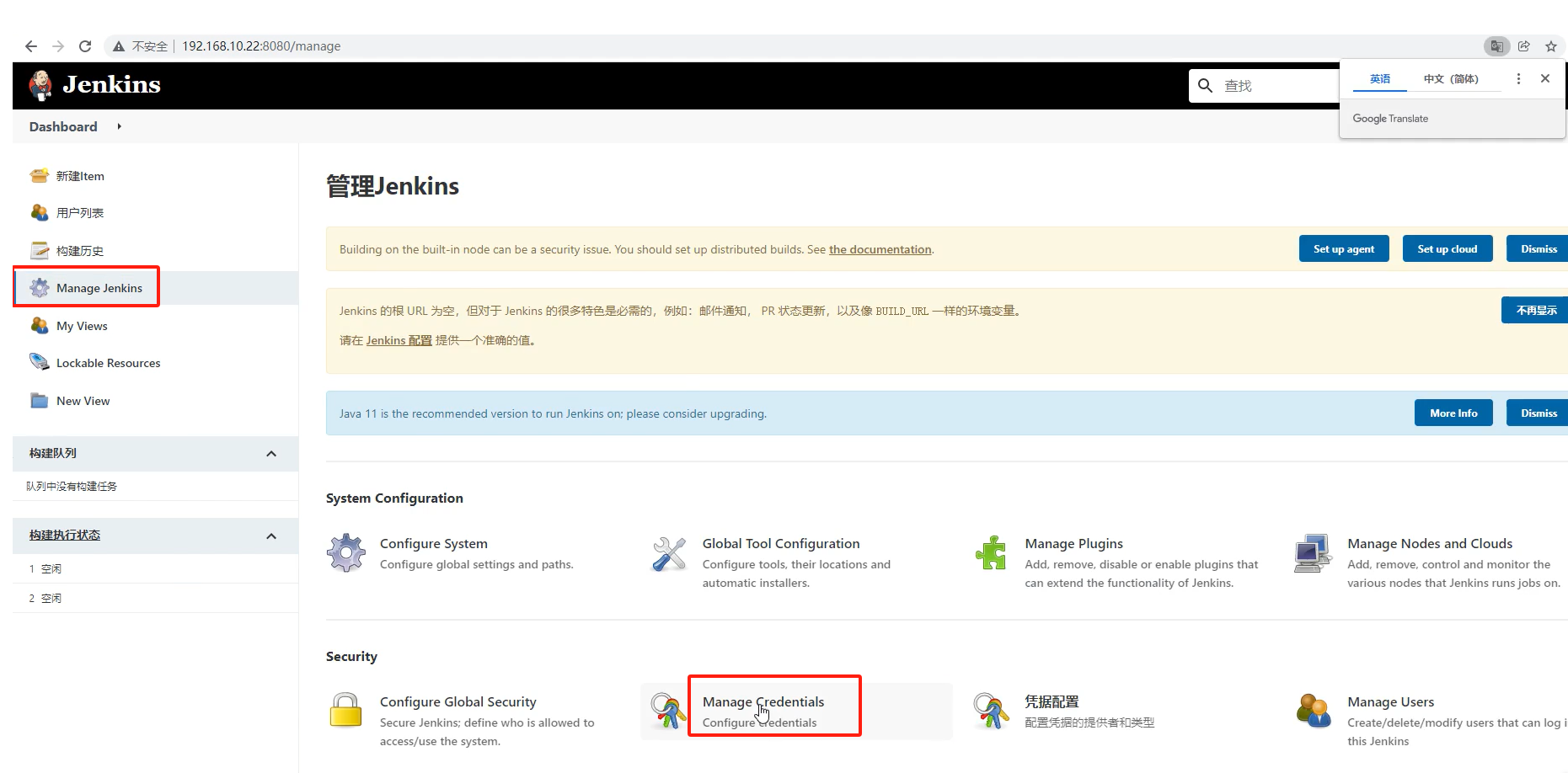Click the 新建Item icon in sidebar
1568x773 pixels.
click(x=40, y=176)
